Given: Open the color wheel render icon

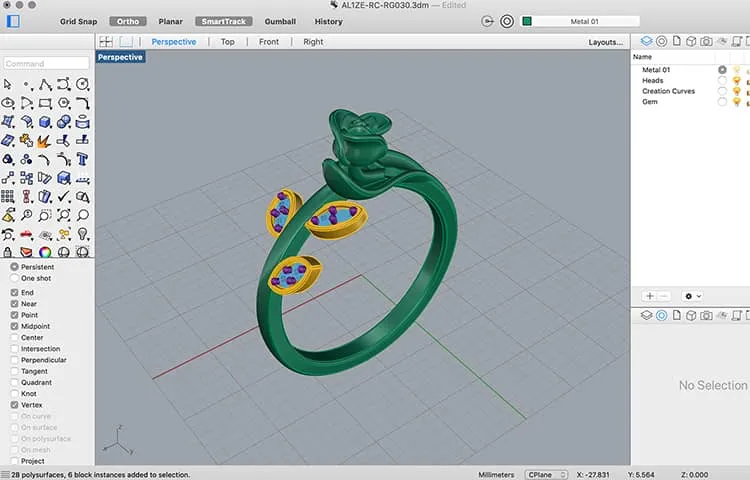Looking at the screenshot, I should click(x=45, y=251).
